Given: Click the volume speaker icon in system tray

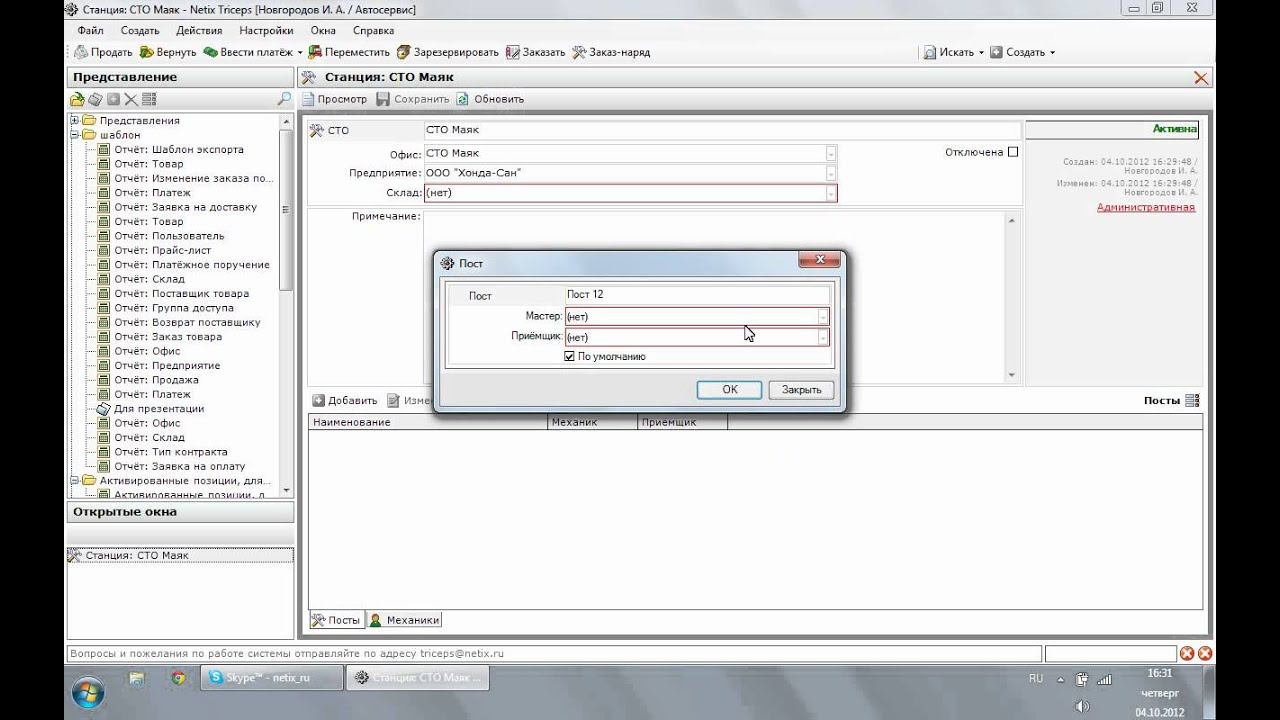Looking at the screenshot, I should [1082, 706].
